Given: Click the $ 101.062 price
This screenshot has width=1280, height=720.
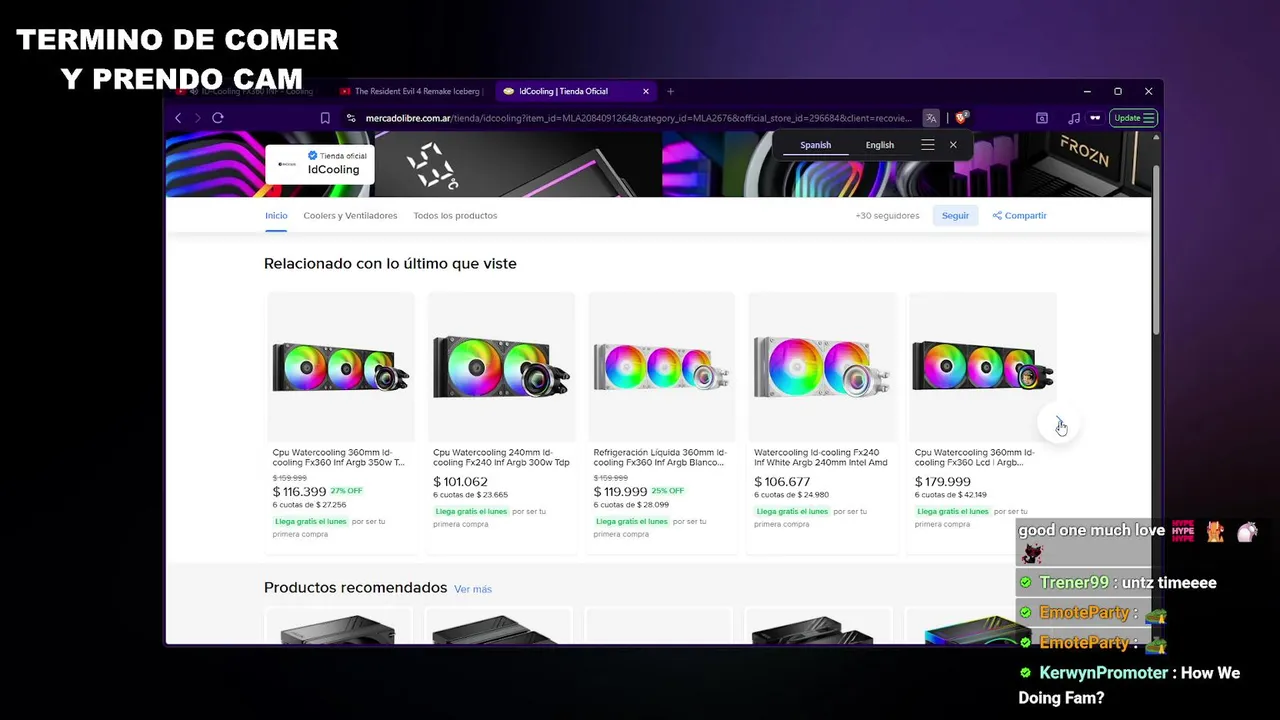Looking at the screenshot, I should [460, 482].
